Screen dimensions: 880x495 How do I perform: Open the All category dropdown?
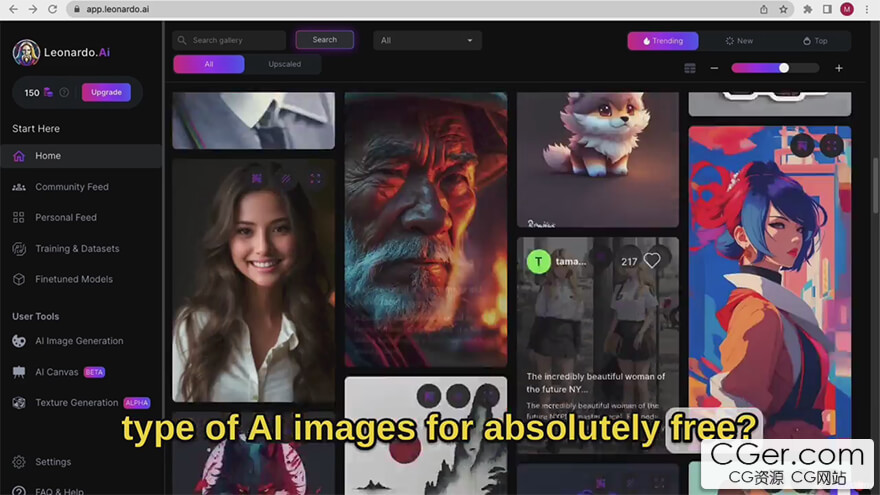pos(427,40)
